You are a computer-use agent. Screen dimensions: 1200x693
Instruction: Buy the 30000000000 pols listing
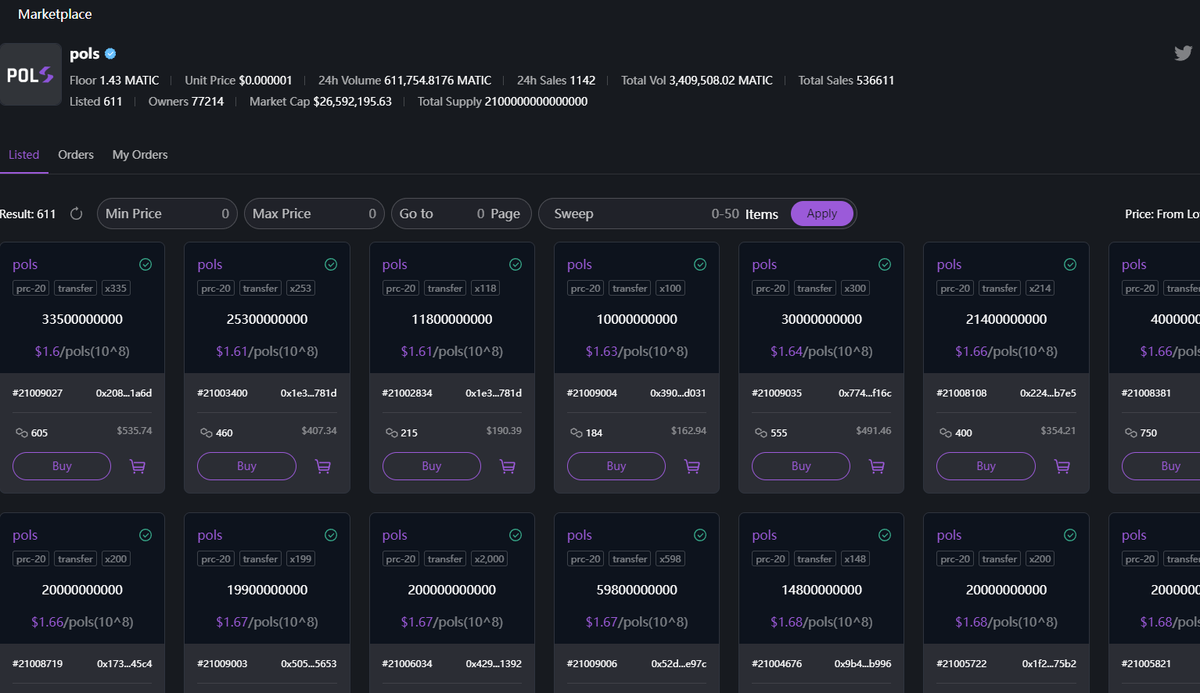tap(801, 466)
